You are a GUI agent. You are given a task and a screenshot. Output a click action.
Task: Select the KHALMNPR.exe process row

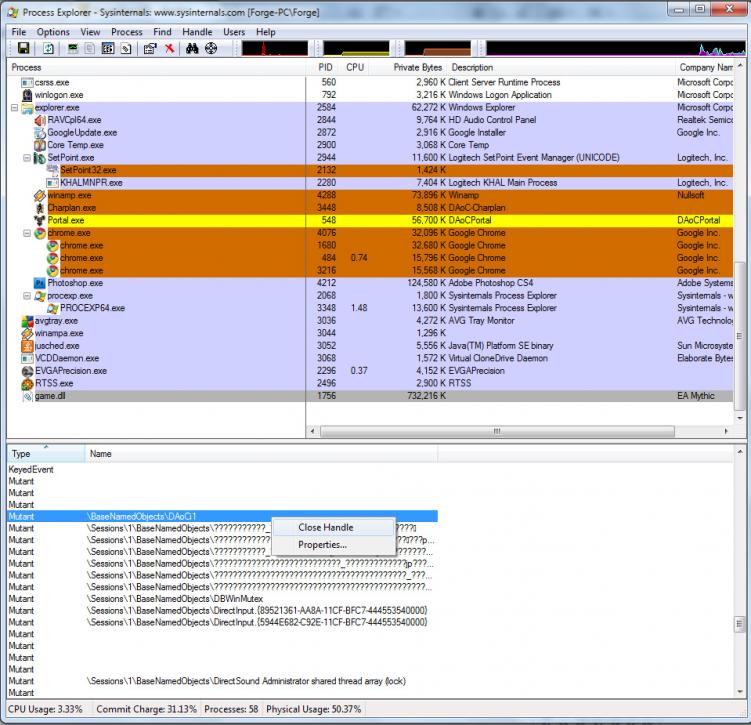click(x=370, y=182)
